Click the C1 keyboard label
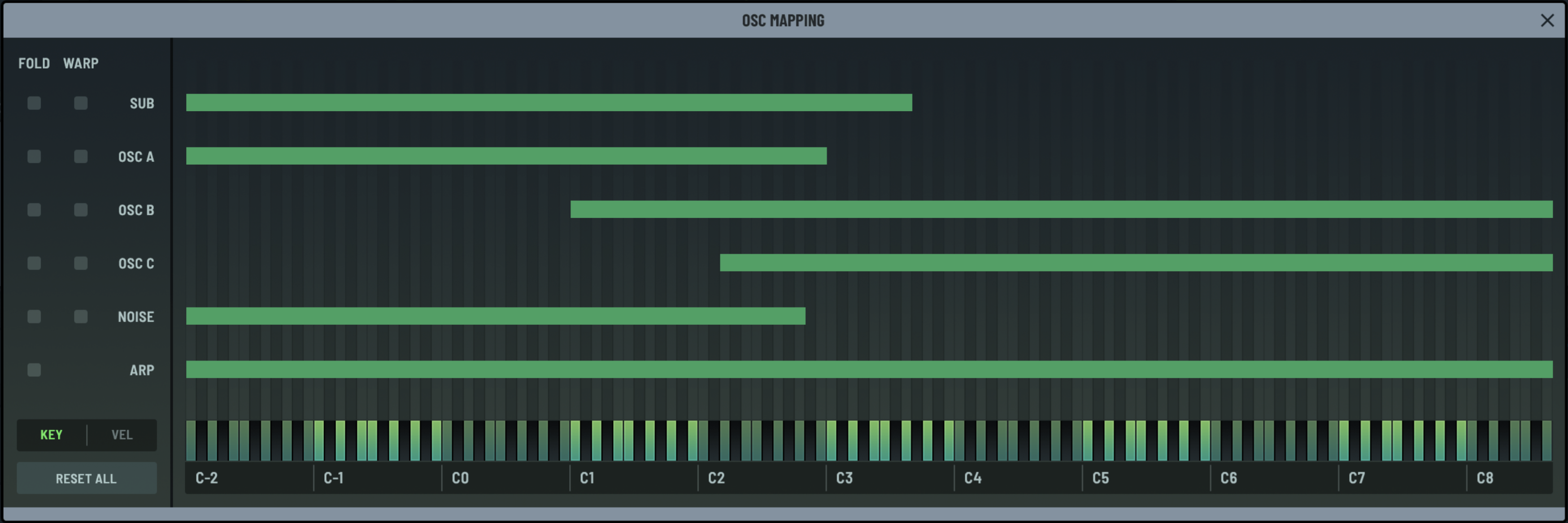Screen dimensions: 1568x523 pos(587,478)
